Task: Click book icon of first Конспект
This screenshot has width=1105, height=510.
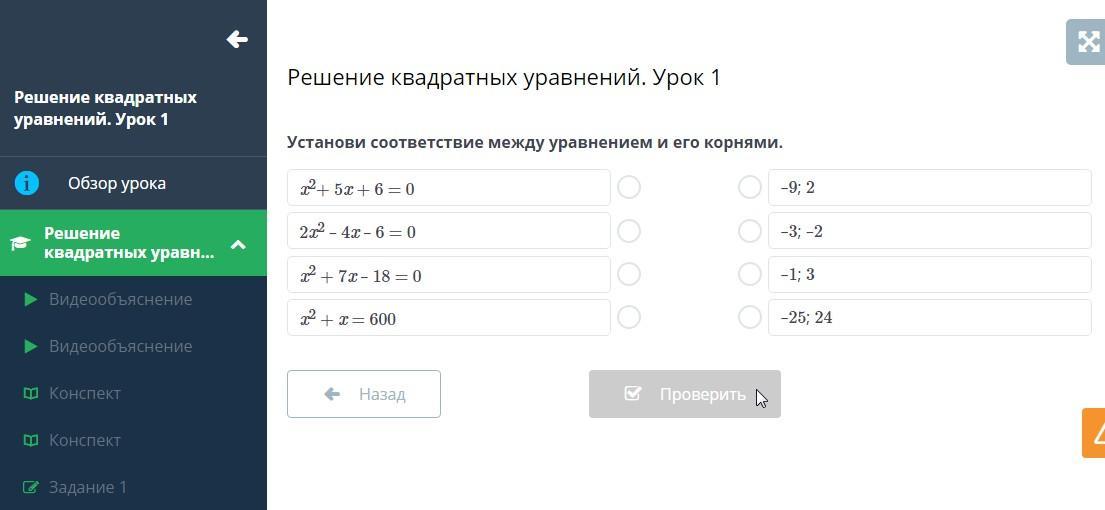Action: click(31, 393)
